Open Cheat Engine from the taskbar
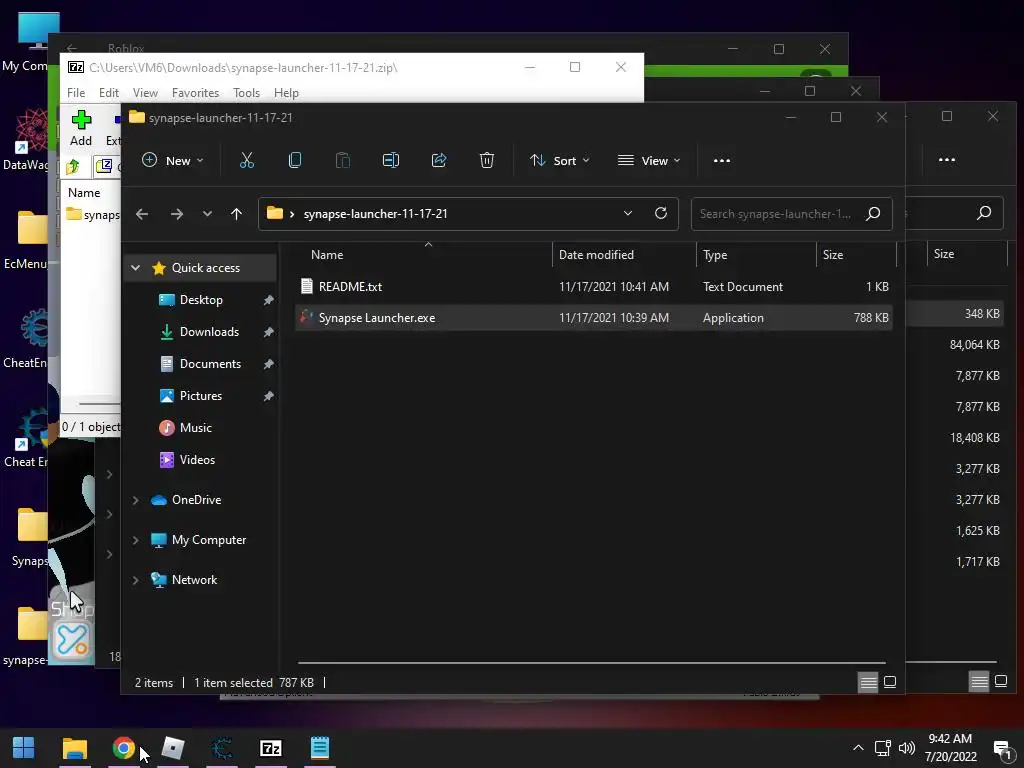Screen dimensions: 1024x768 [x=222, y=748]
